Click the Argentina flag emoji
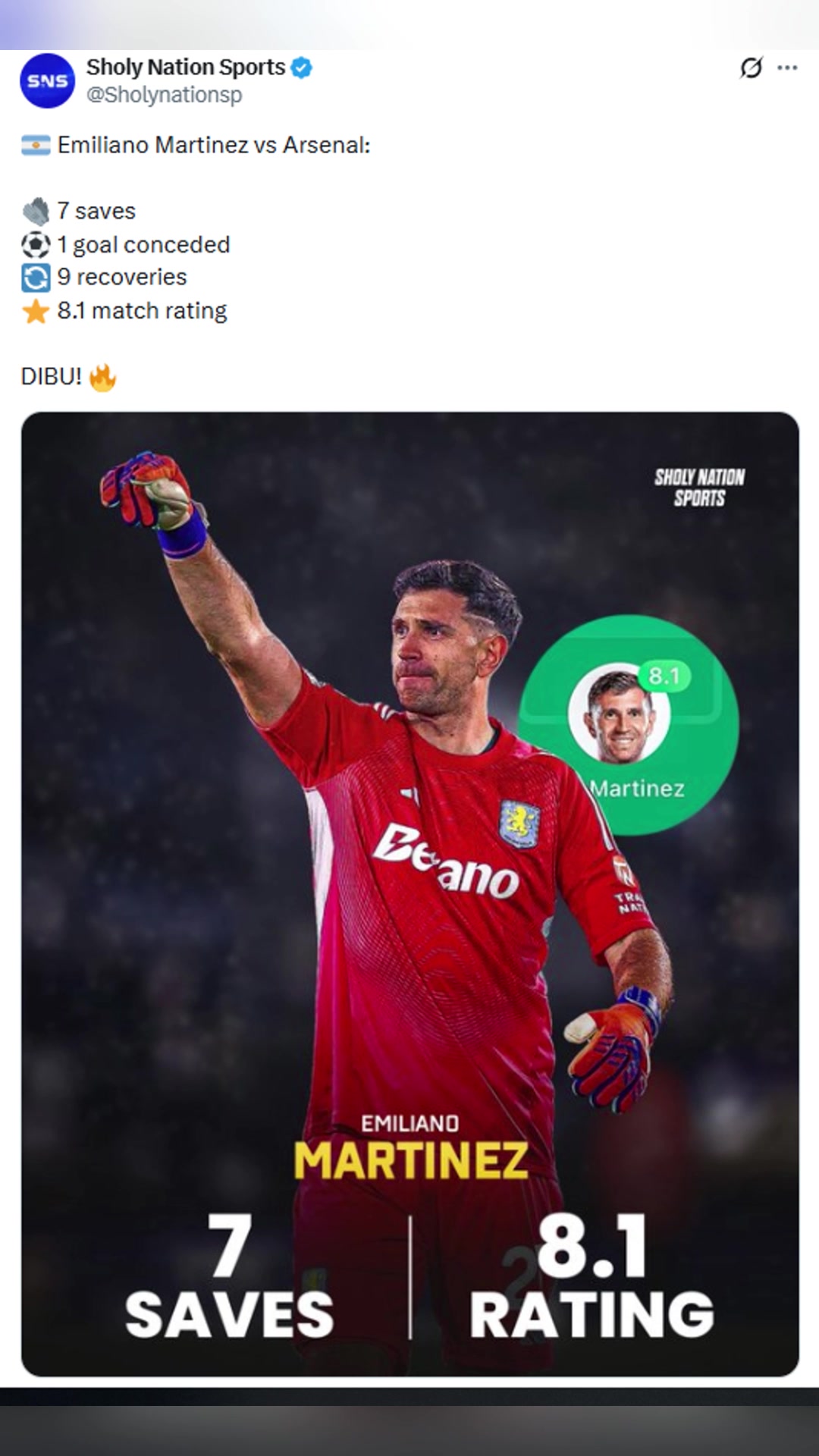Viewport: 819px width, 1456px height. click(36, 145)
